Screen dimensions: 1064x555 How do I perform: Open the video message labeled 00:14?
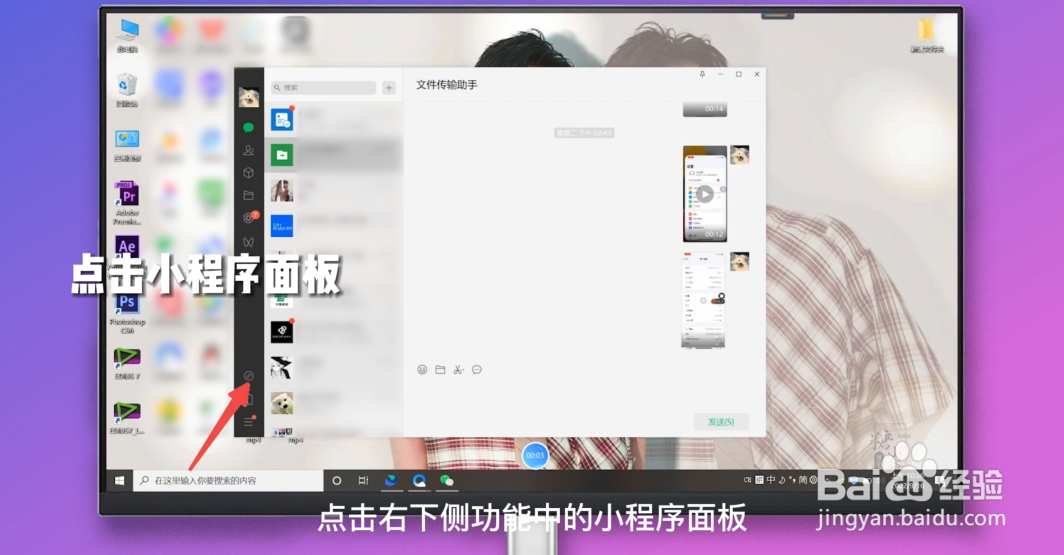click(704, 109)
